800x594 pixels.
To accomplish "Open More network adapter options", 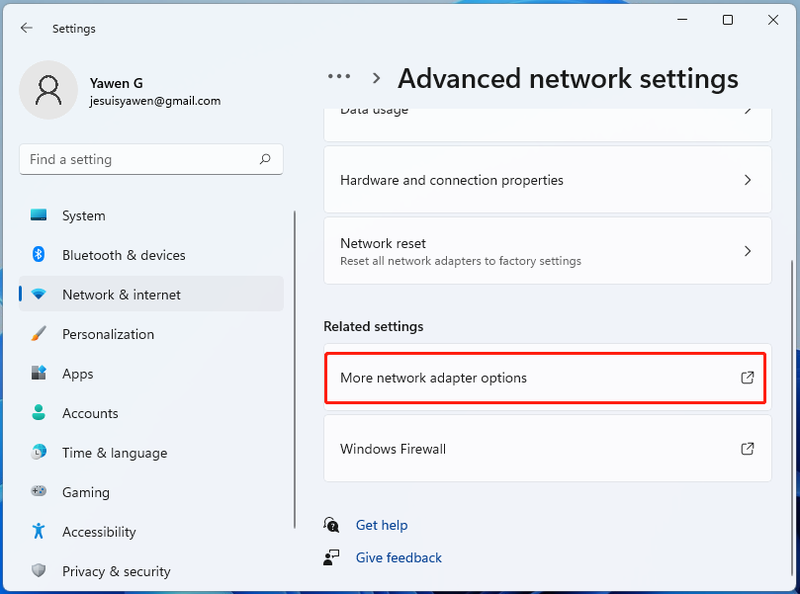I will click(547, 378).
